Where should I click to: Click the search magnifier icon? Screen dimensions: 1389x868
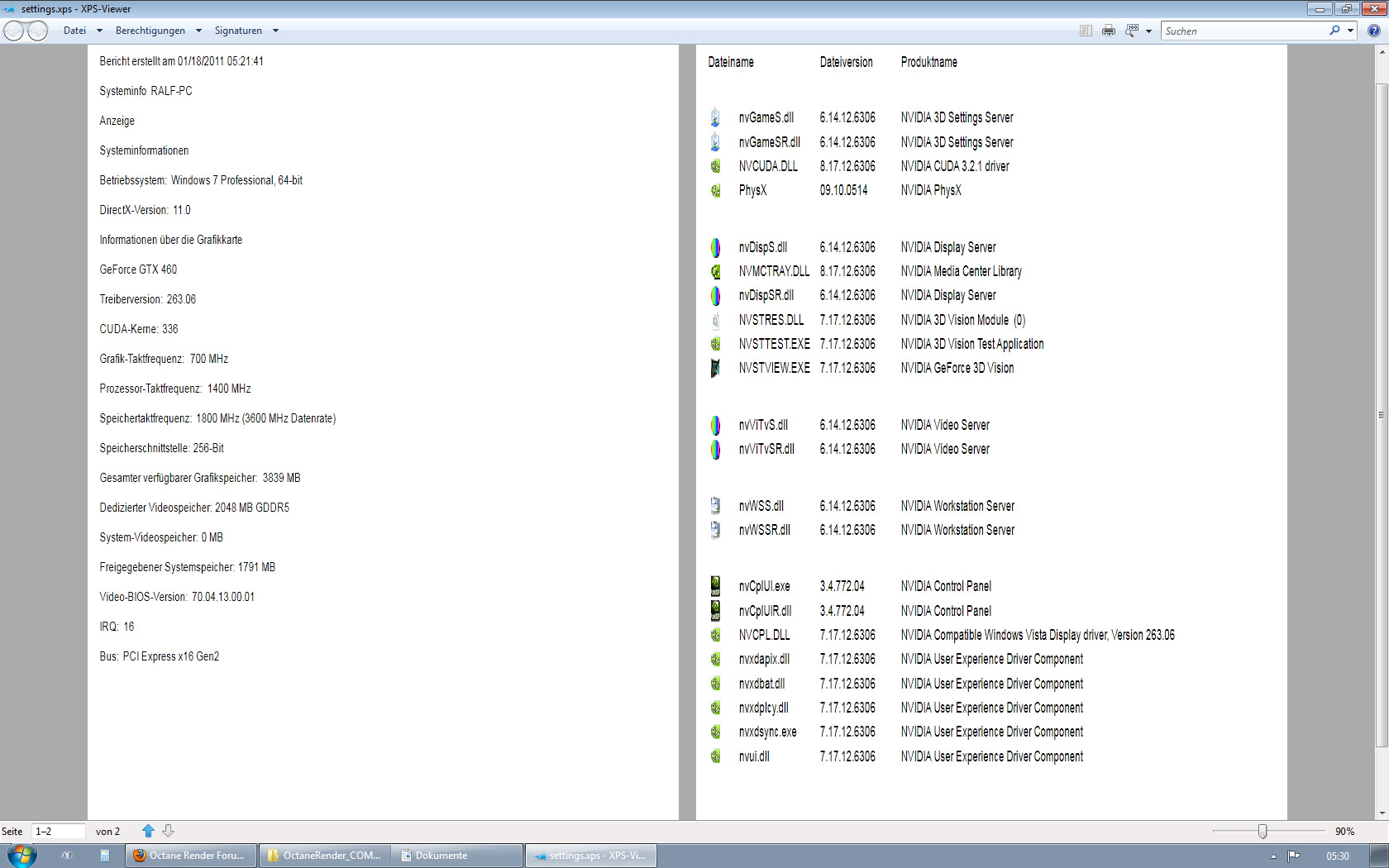[x=1334, y=31]
